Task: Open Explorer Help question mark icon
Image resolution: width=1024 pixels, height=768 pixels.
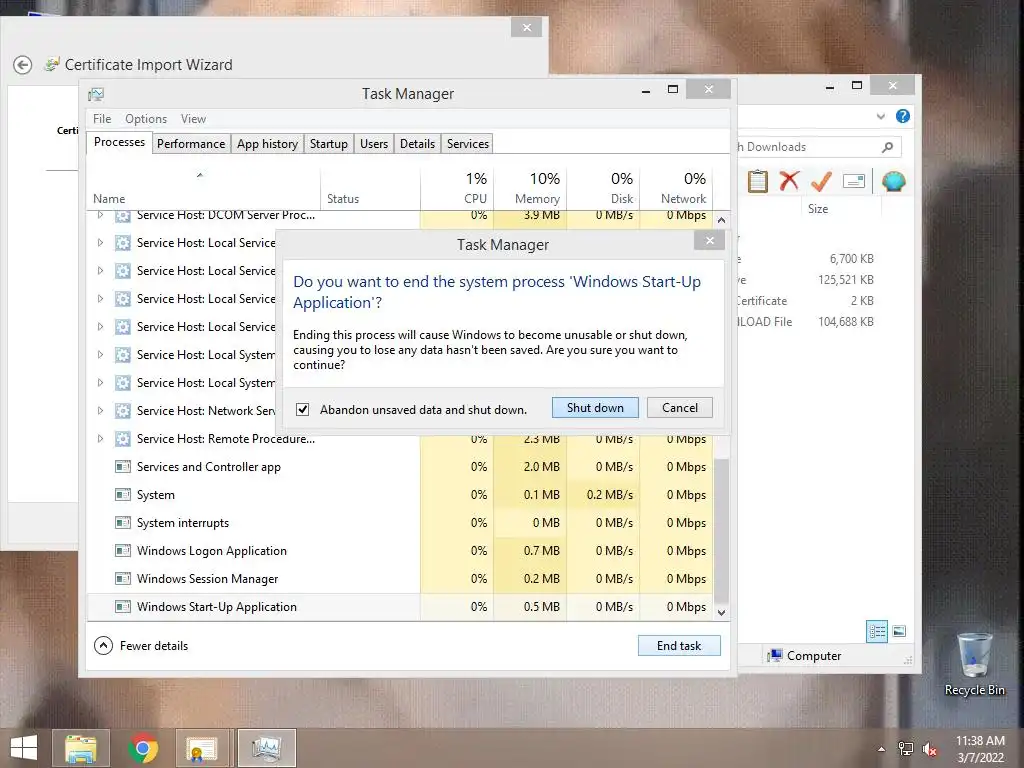Action: (903, 116)
